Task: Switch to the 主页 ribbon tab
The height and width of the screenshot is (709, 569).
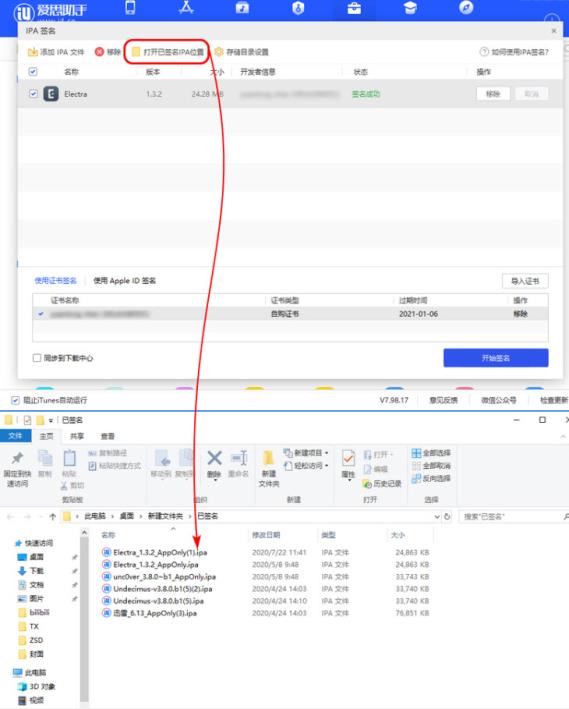Action: (46, 436)
